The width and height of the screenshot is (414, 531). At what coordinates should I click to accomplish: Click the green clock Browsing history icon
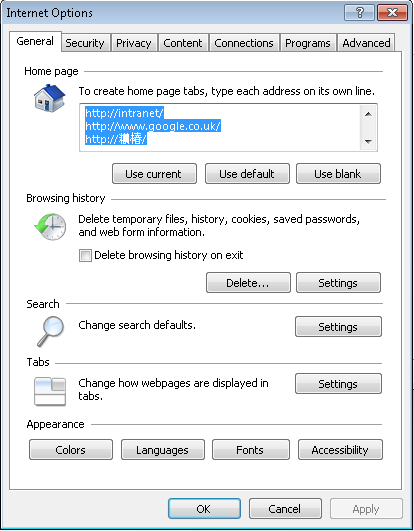(50, 227)
